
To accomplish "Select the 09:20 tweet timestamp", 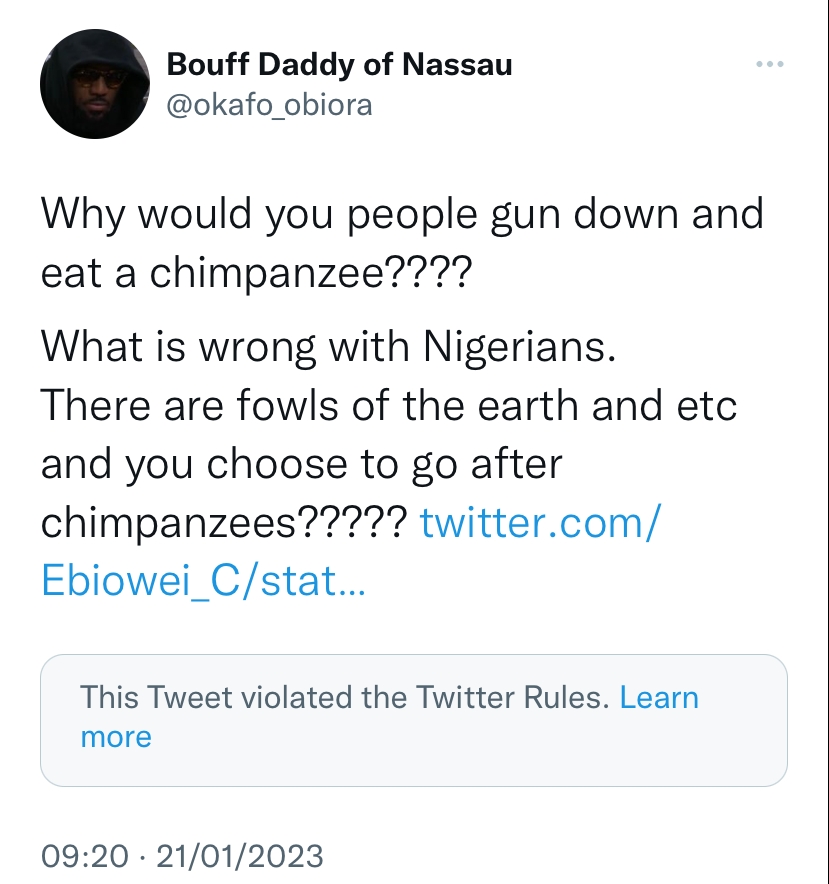I will pos(85,856).
